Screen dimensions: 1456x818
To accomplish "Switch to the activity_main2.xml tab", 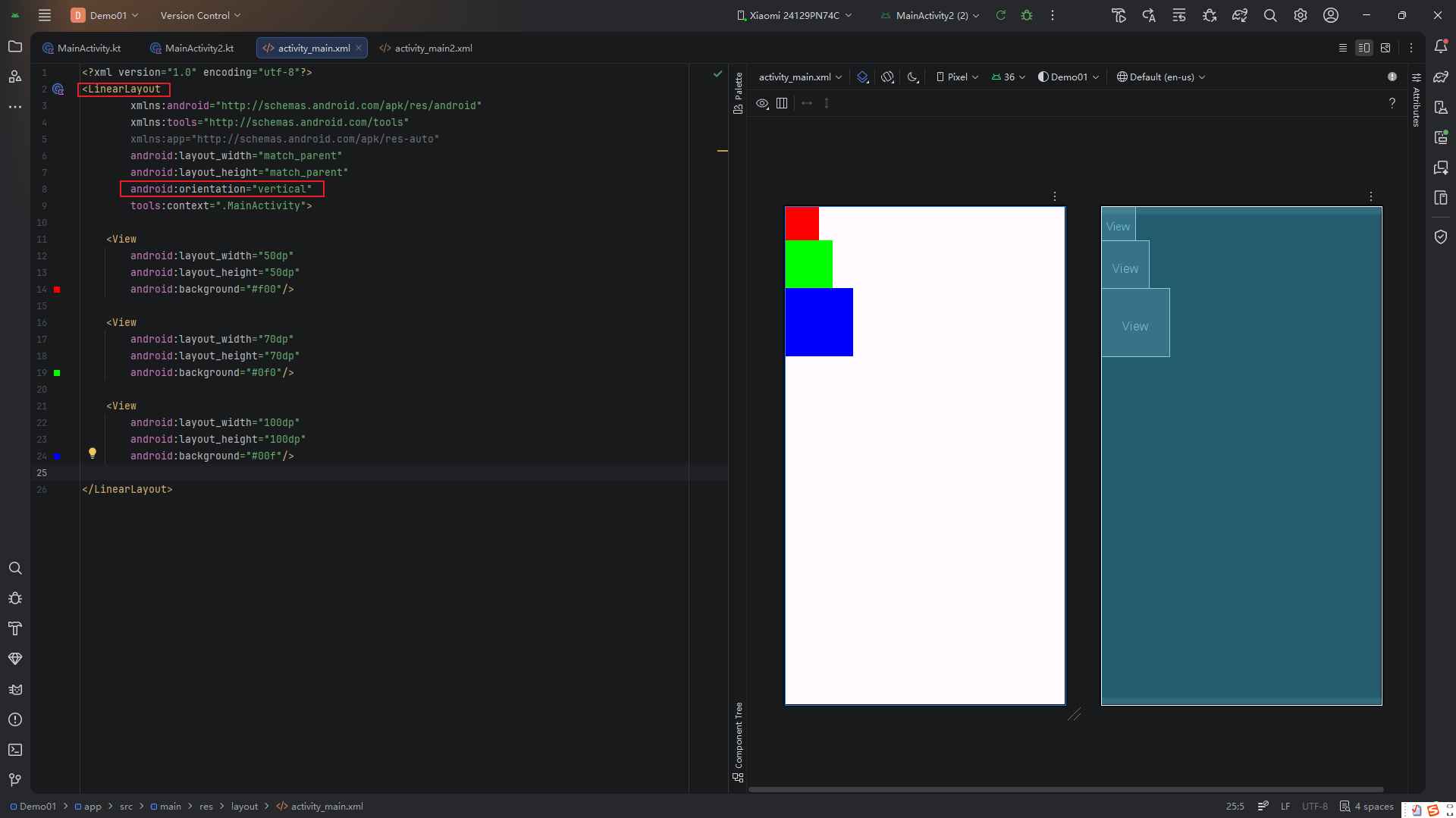I will click(426, 48).
